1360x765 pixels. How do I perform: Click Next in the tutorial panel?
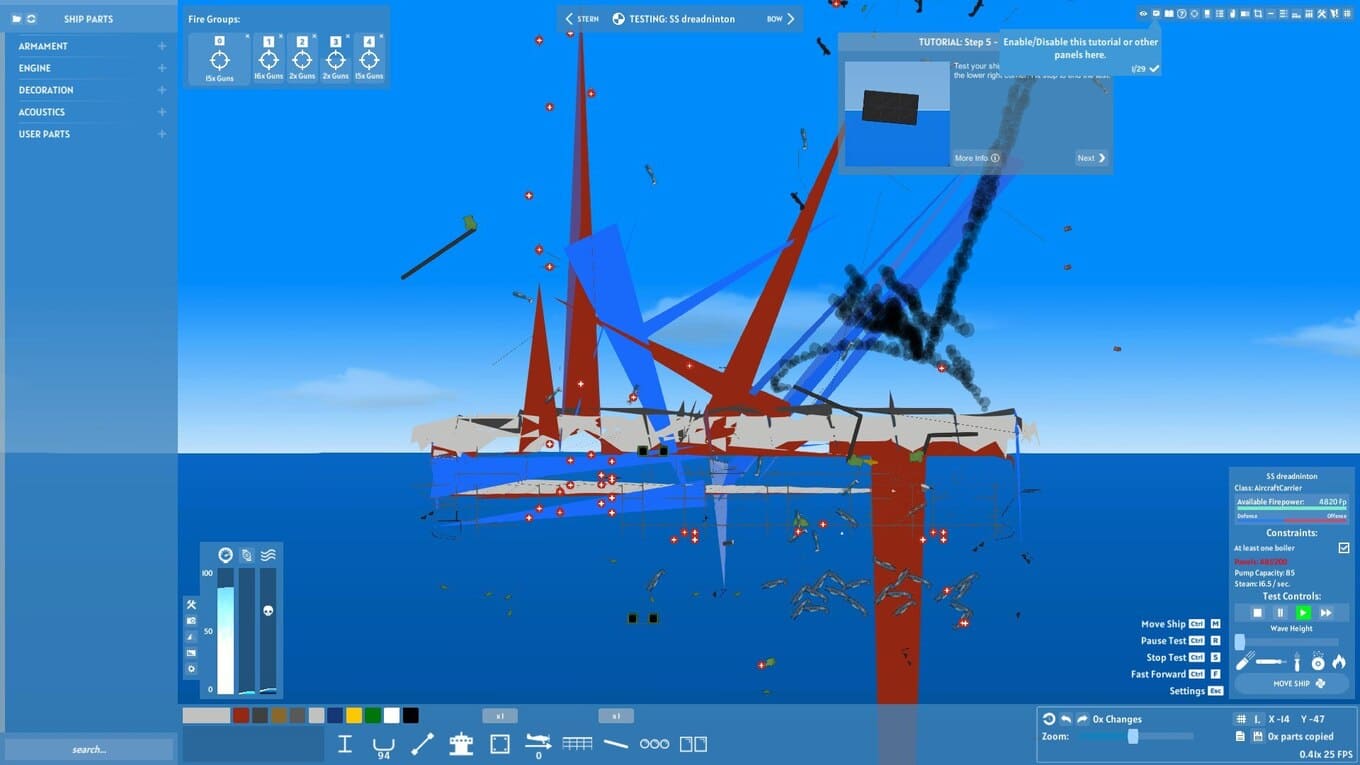[x=1090, y=158]
